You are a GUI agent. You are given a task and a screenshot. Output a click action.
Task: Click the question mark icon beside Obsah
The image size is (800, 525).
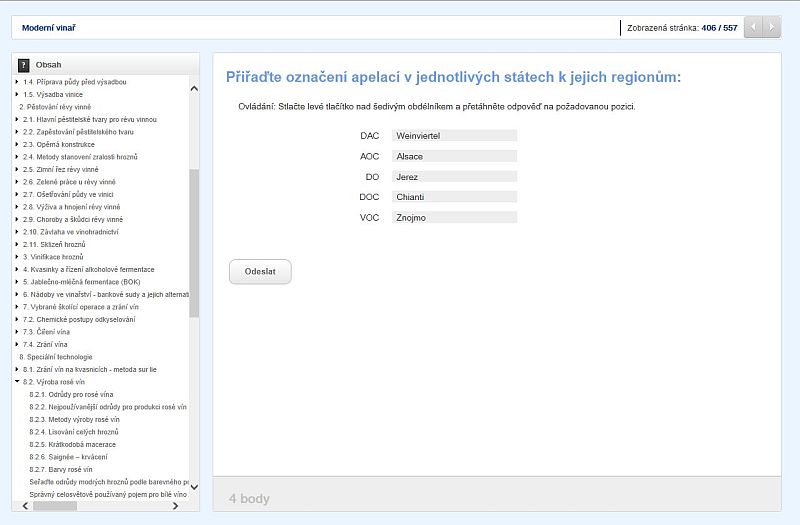pos(23,64)
